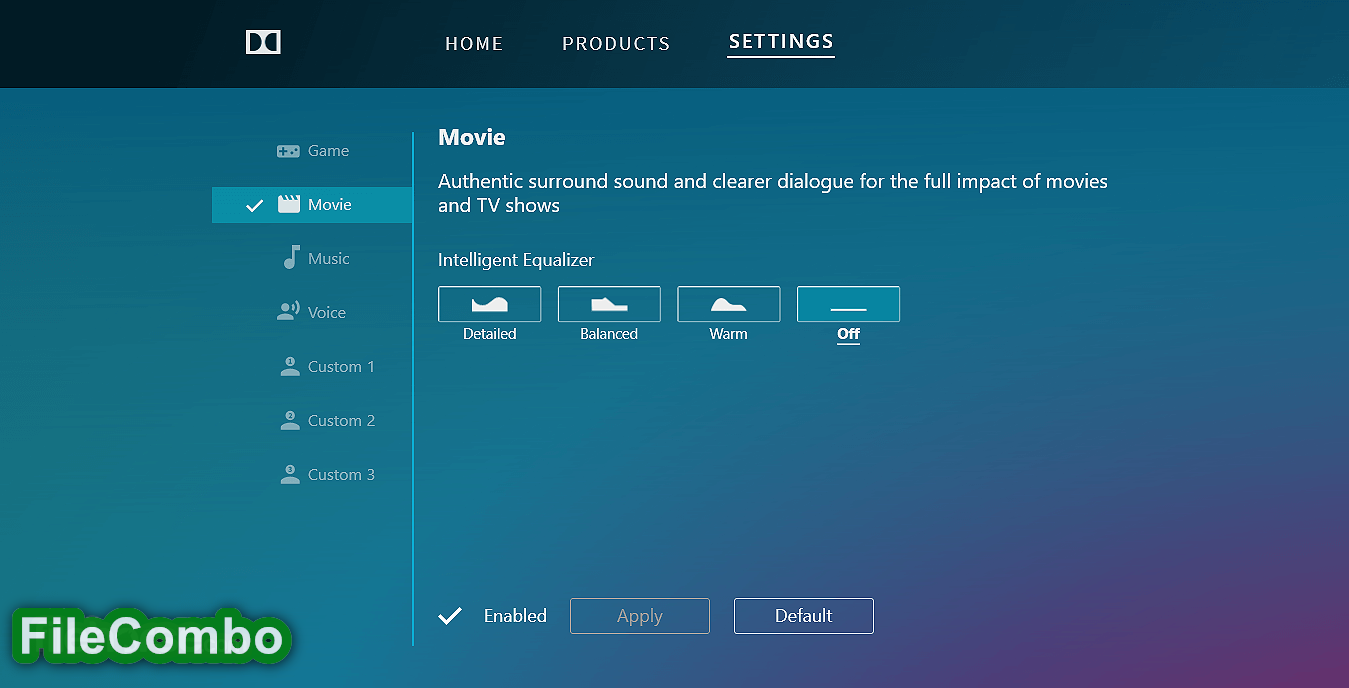The width and height of the screenshot is (1349, 688).
Task: Select the Detailed equalizer preset
Action: (x=489, y=304)
